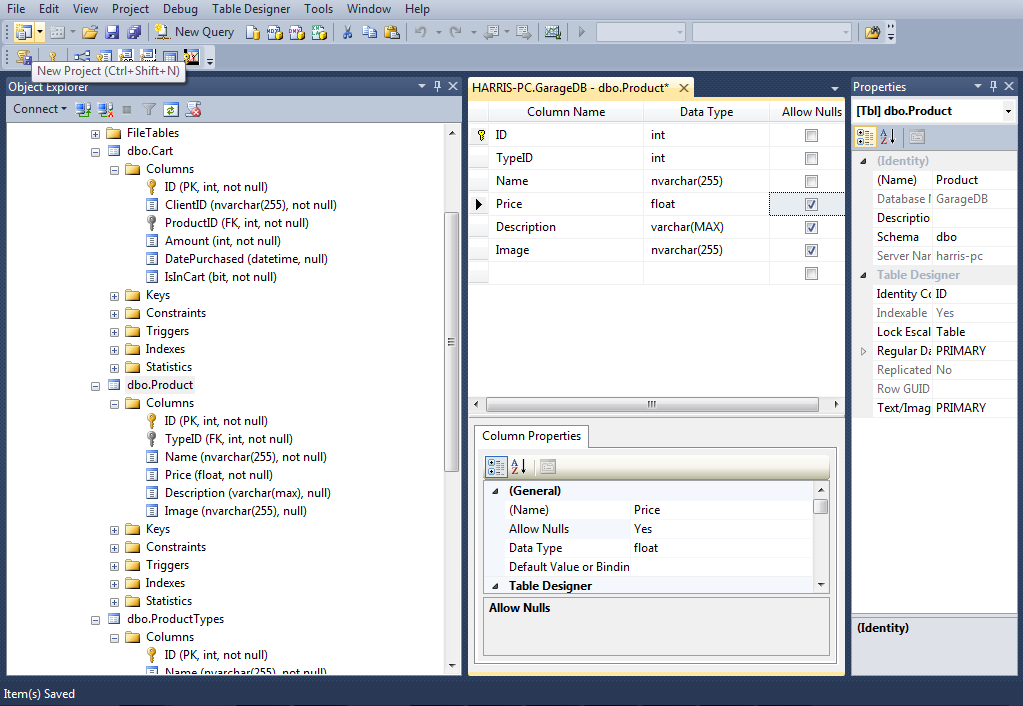Click the Object Explorer vertical scrollbar thumb

[451, 341]
